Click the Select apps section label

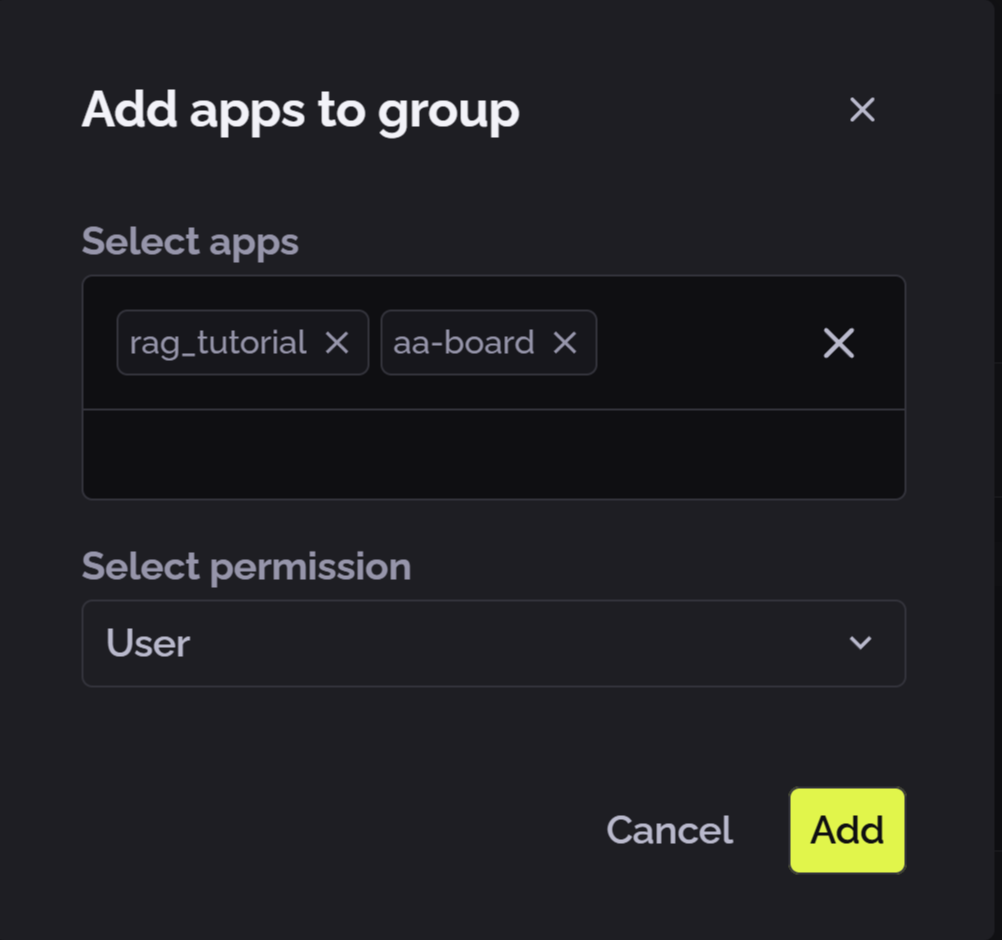[x=190, y=241]
